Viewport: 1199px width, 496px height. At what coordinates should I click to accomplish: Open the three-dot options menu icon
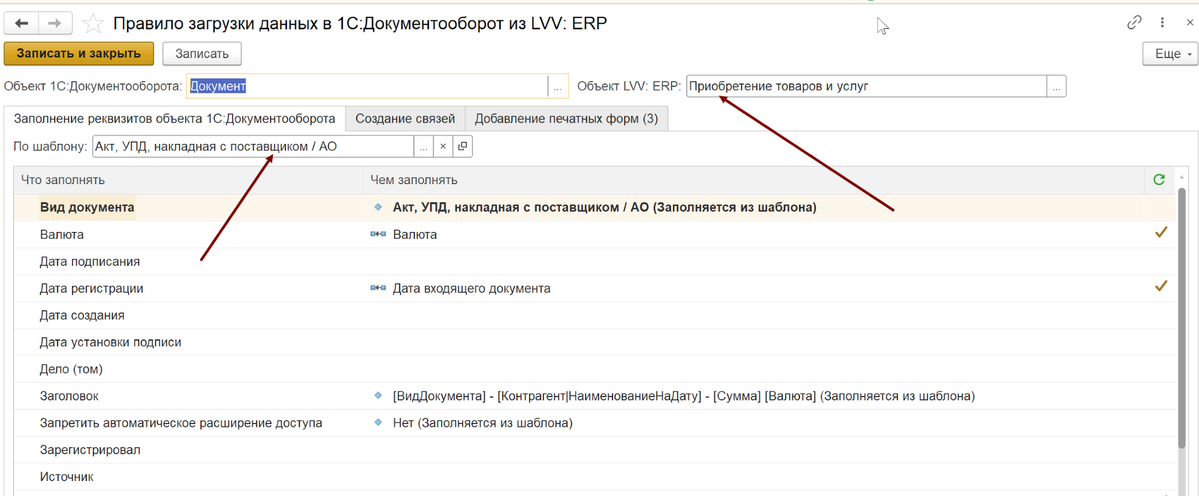1162,22
